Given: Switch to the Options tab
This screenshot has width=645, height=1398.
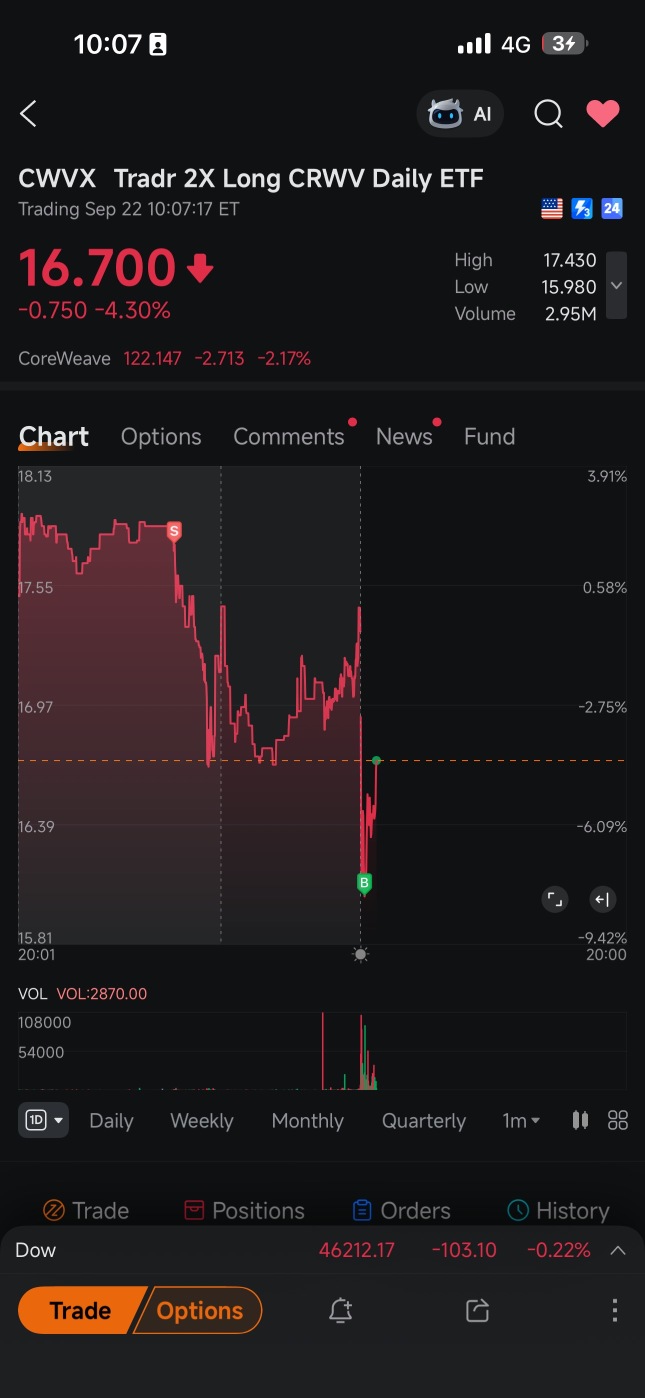Looking at the screenshot, I should 161,437.
